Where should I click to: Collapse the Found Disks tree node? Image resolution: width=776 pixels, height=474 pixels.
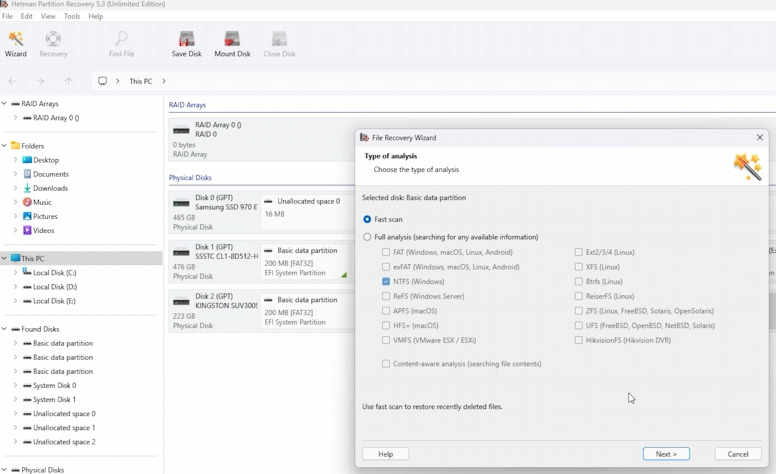4,329
